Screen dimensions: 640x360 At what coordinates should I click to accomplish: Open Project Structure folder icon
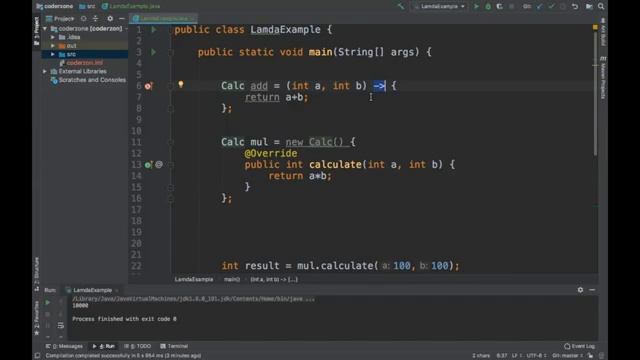pos(589,6)
